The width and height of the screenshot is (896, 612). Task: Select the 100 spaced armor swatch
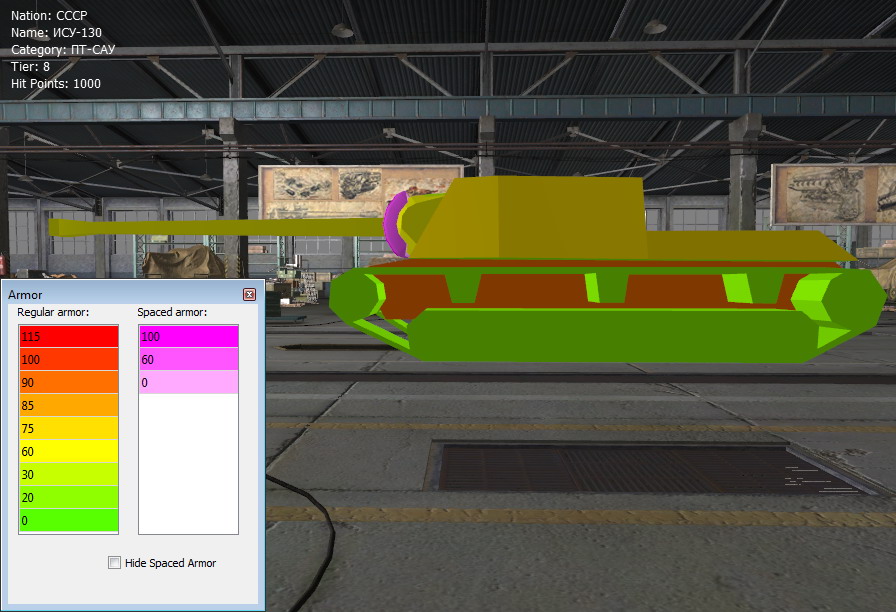coord(189,337)
